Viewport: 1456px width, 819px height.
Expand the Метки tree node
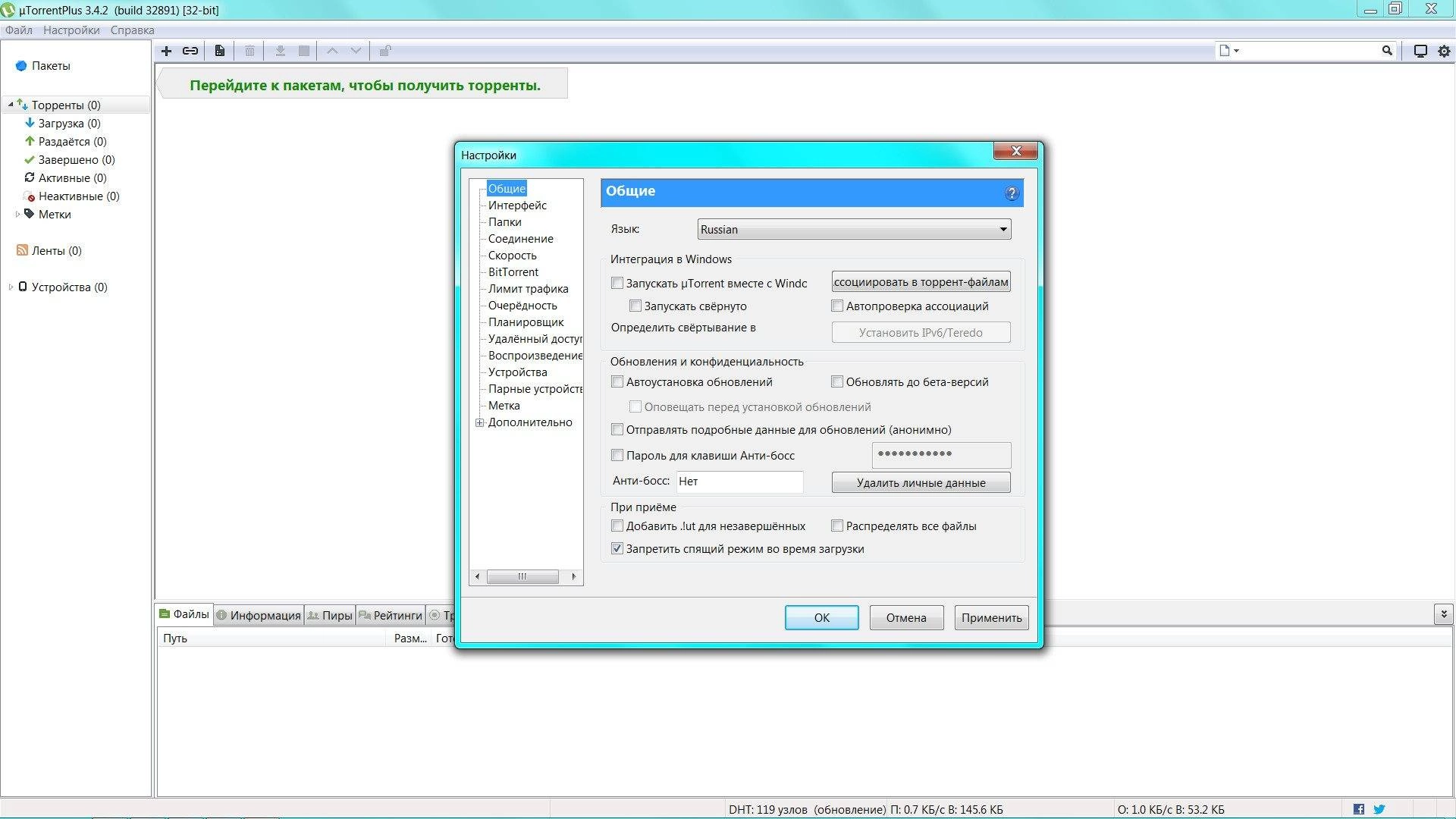[17, 215]
